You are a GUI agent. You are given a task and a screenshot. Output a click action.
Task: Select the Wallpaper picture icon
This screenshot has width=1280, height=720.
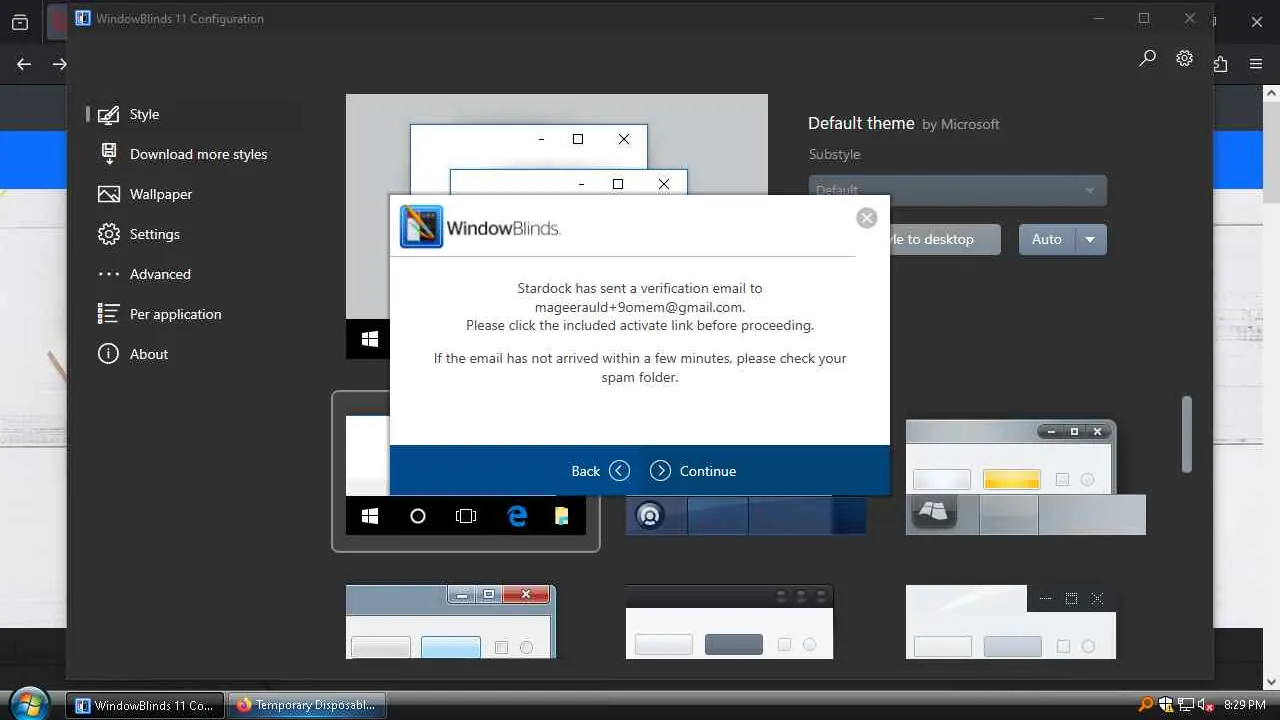[109, 194]
